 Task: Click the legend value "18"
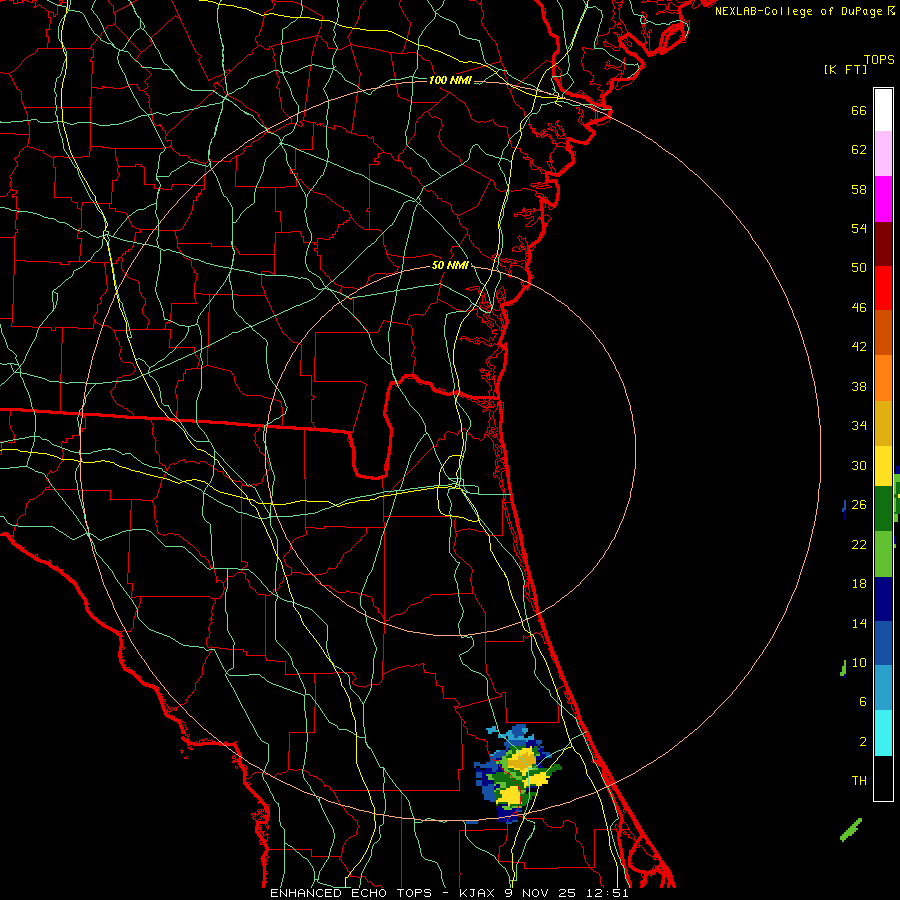[x=859, y=584]
